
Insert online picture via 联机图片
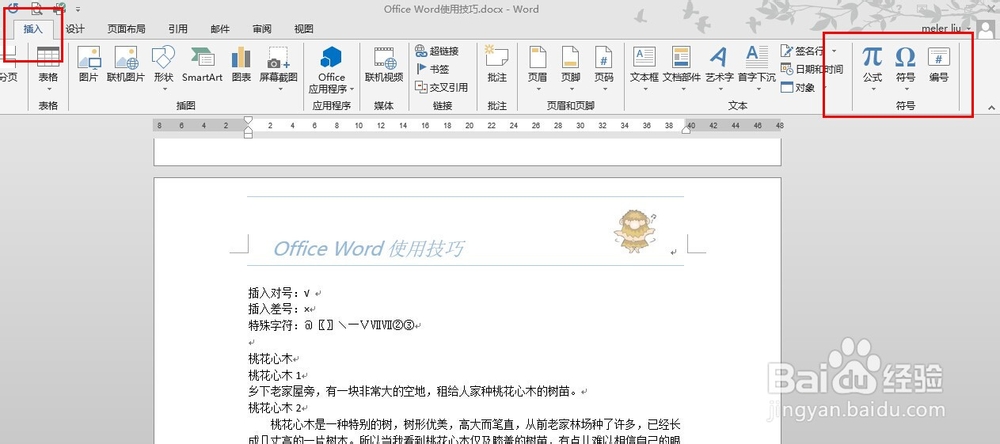point(126,65)
